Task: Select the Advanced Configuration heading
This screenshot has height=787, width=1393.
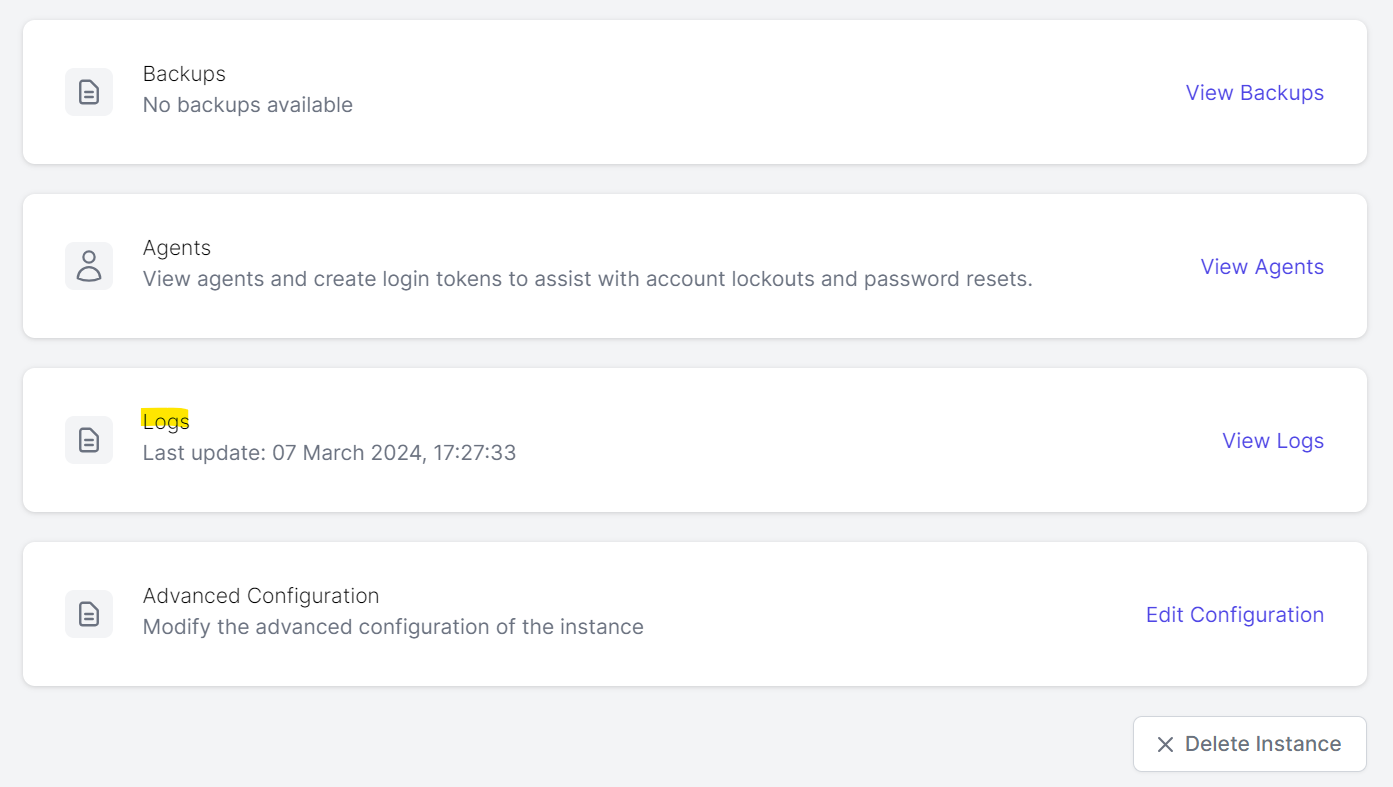Action: tap(261, 596)
